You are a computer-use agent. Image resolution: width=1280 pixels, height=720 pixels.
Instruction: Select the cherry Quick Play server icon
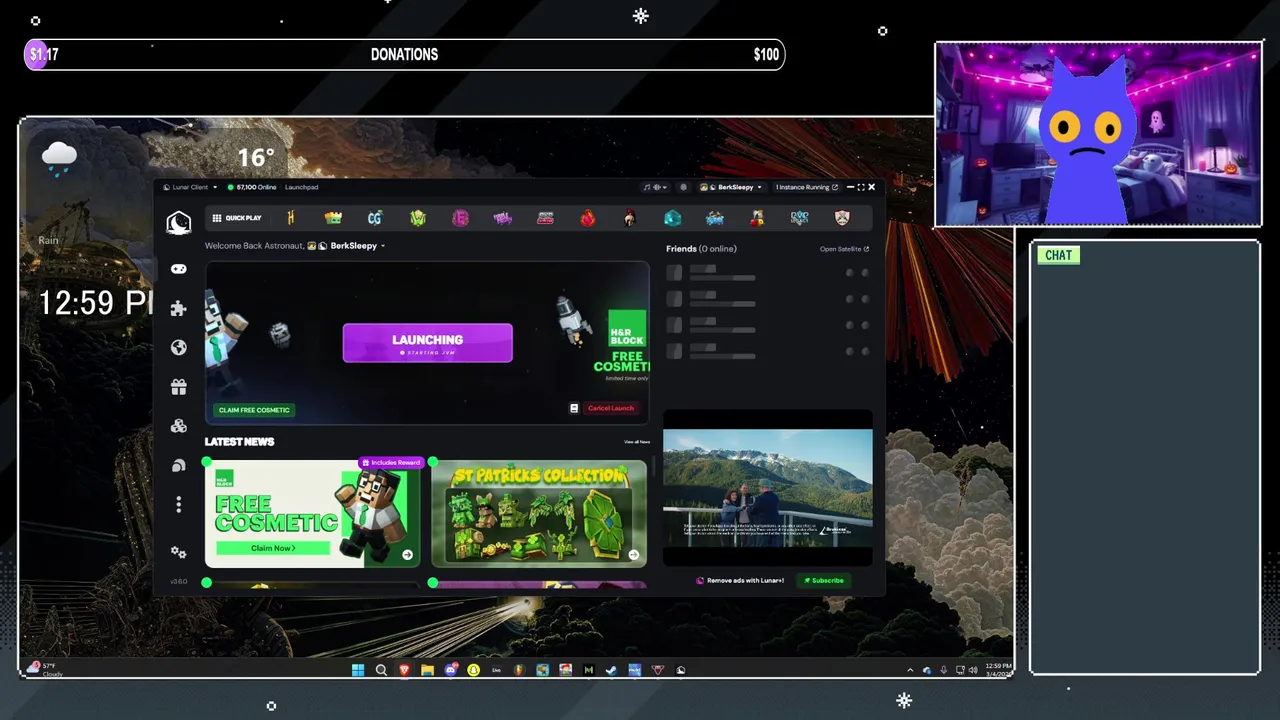(757, 218)
